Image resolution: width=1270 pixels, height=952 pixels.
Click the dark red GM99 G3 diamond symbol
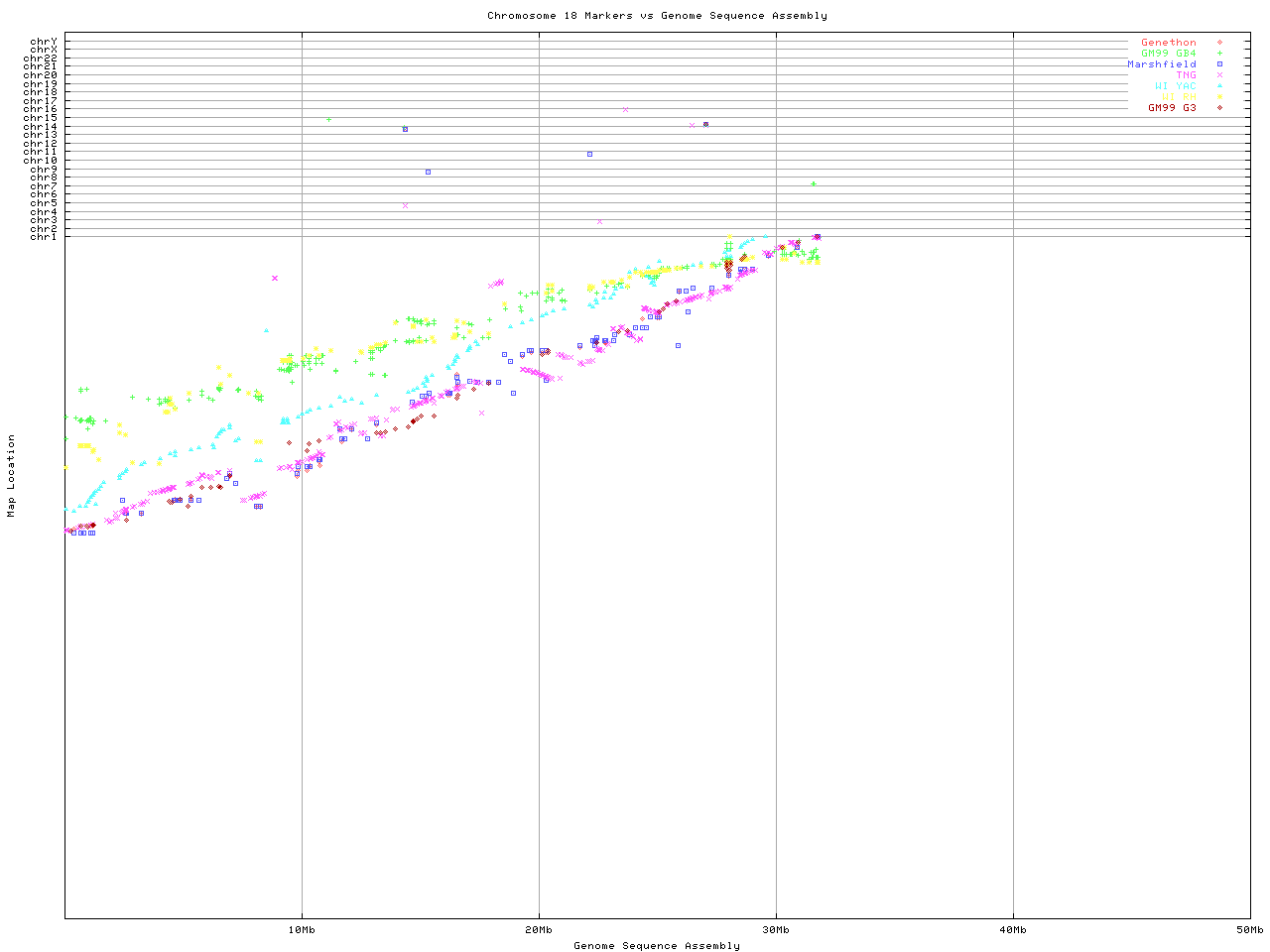pyautogui.click(x=1219, y=108)
